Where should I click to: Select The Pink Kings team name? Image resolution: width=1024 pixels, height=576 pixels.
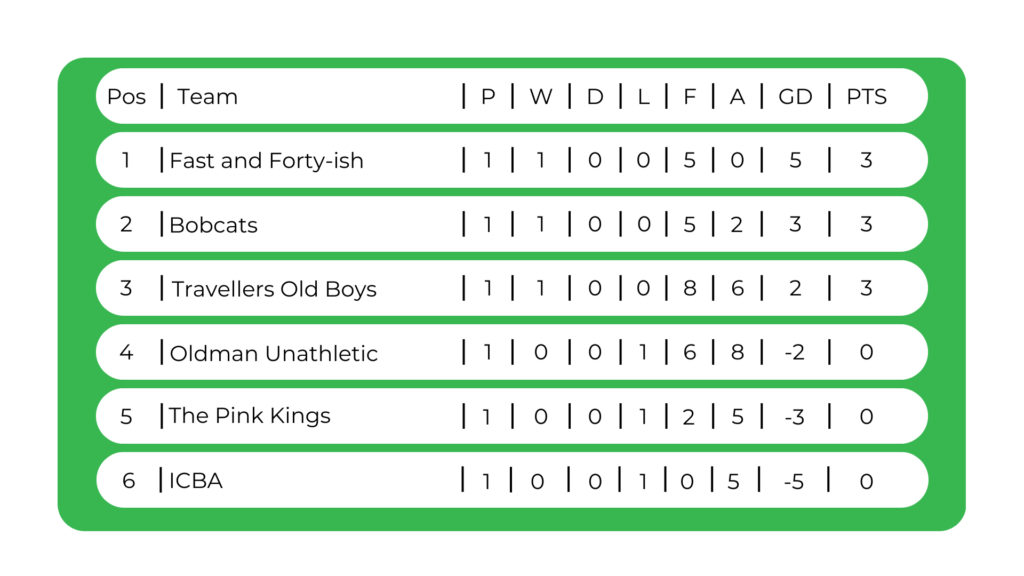coord(249,416)
